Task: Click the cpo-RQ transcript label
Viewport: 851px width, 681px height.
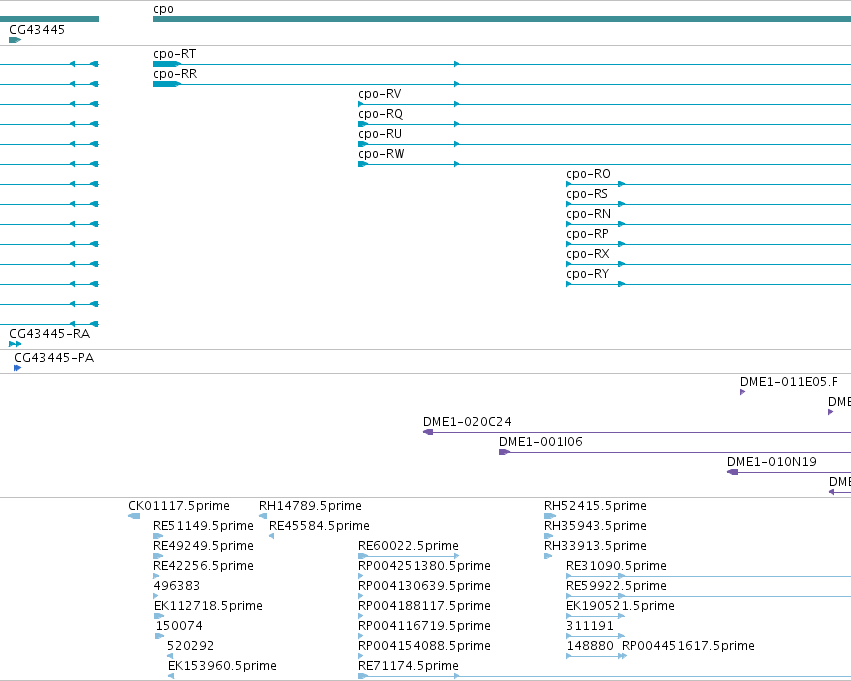Action: tap(380, 114)
